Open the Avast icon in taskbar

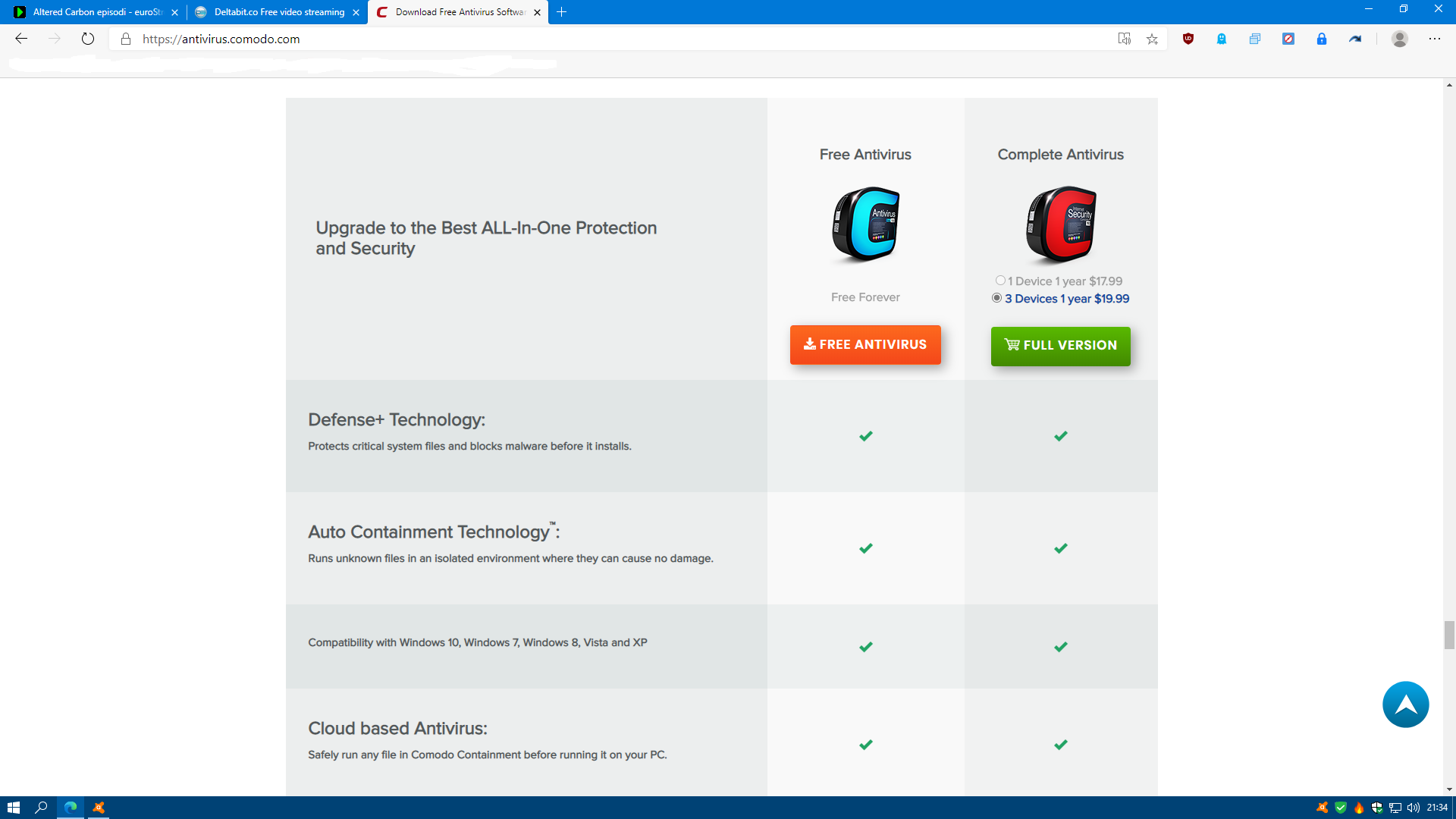(99, 808)
